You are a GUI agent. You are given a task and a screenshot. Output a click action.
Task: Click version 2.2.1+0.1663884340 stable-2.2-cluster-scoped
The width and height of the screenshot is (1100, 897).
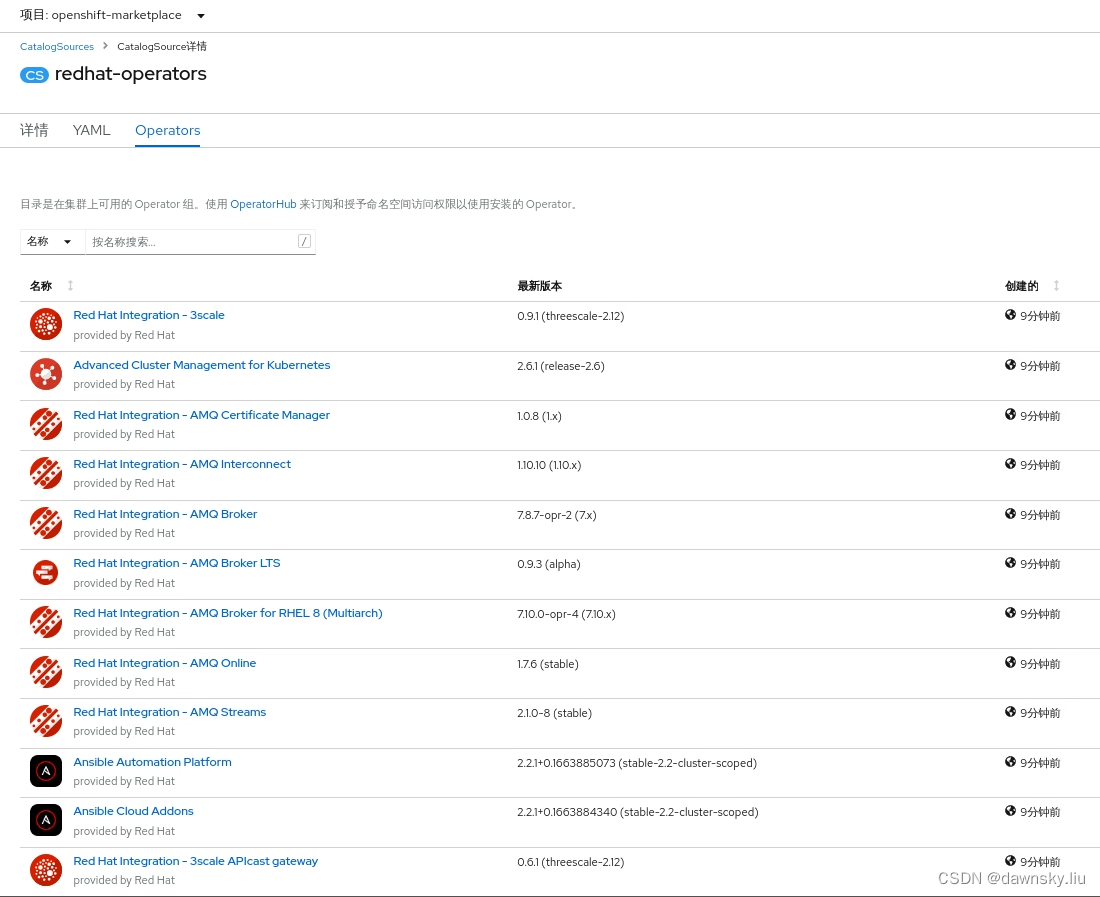tap(638, 811)
